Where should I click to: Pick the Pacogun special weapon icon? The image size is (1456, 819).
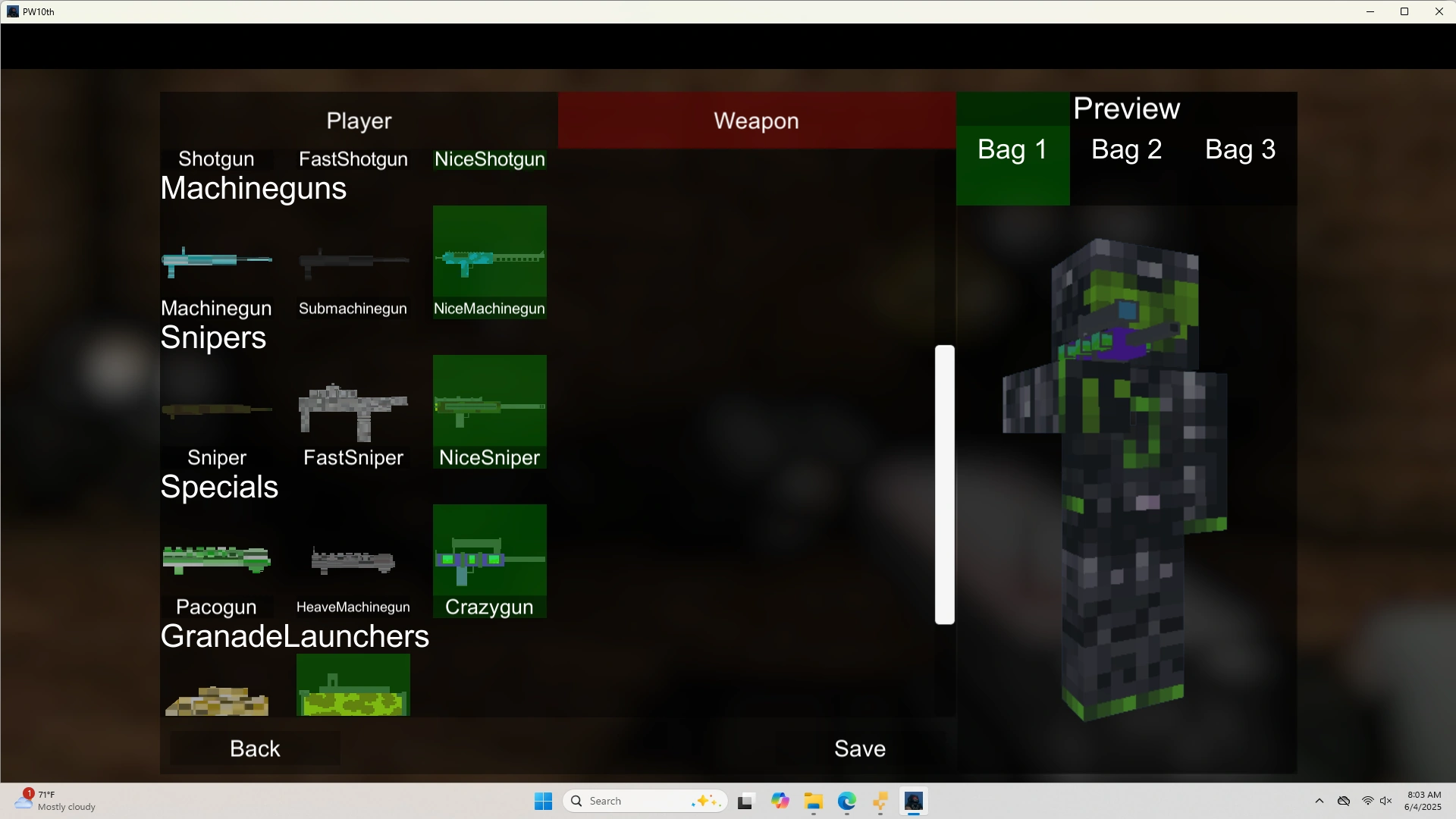point(216,560)
